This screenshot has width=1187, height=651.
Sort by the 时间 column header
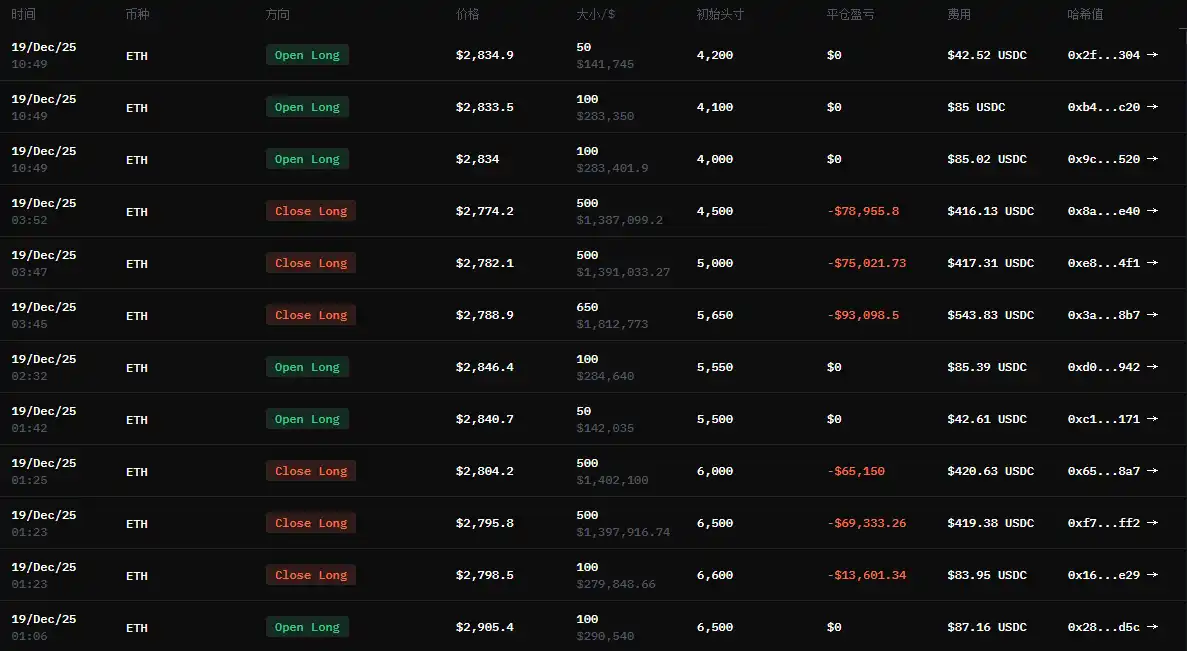click(23, 15)
